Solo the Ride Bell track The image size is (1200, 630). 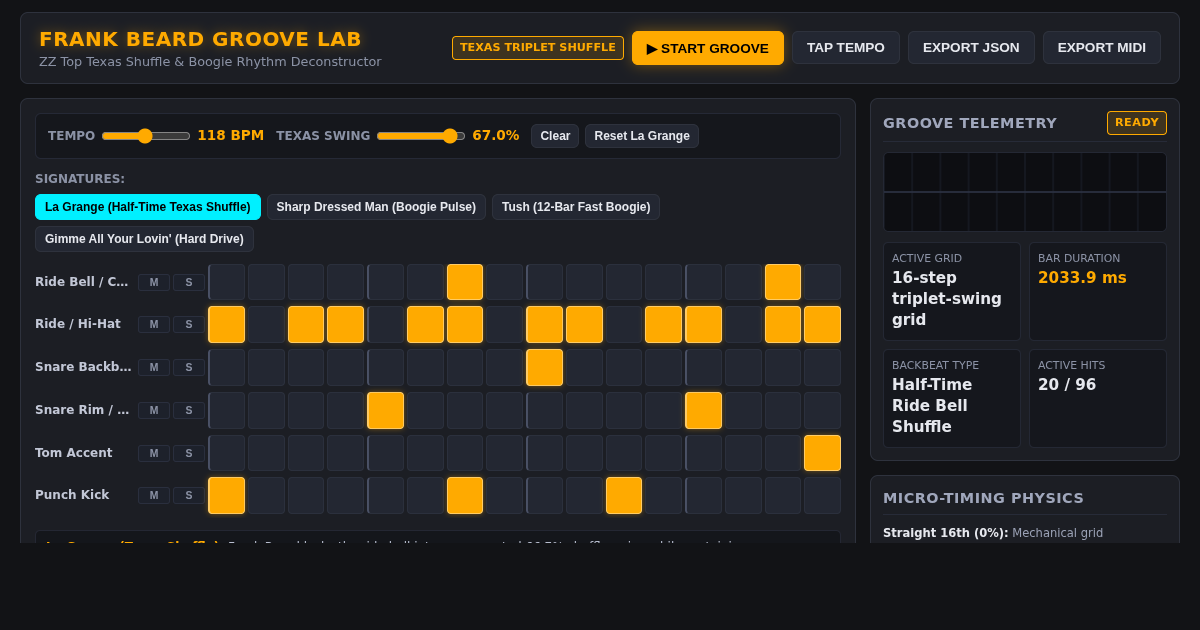(x=189, y=283)
